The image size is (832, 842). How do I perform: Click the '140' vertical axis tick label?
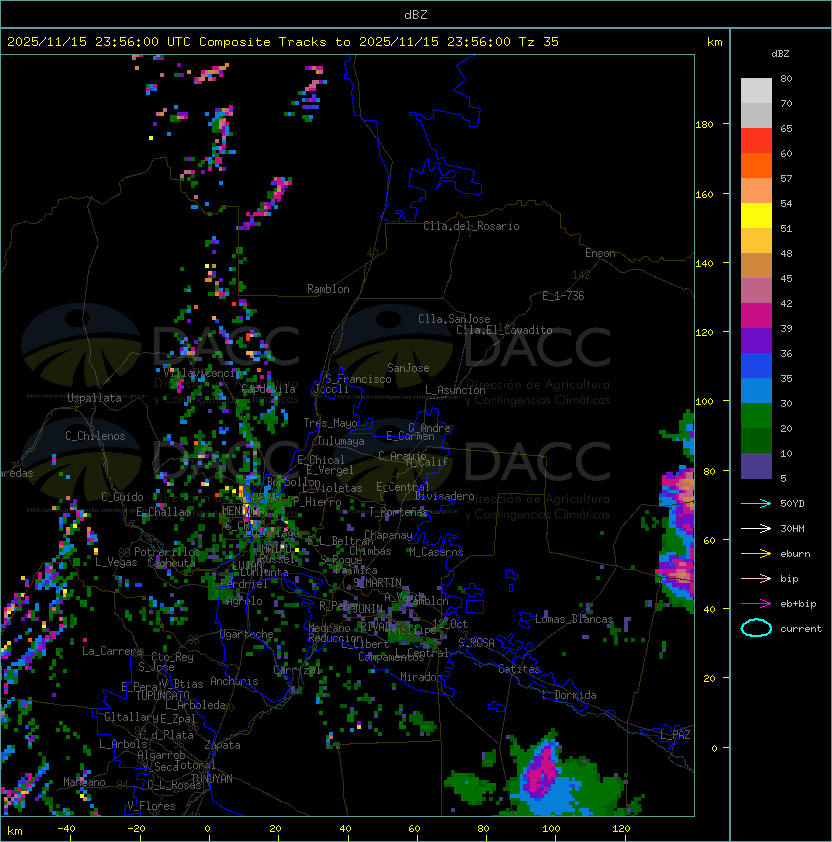coord(704,264)
